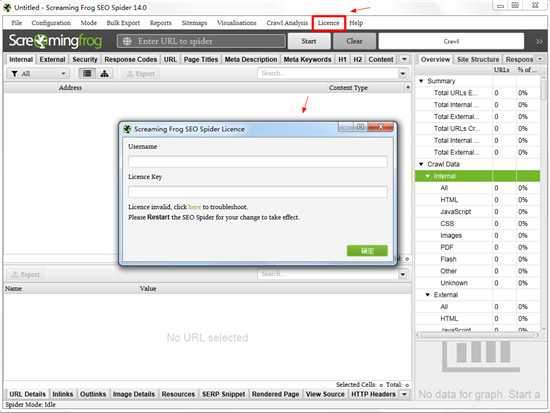Viewport: 550px width, 413px height.
Task: Select the Internal tab
Action: 21,59
